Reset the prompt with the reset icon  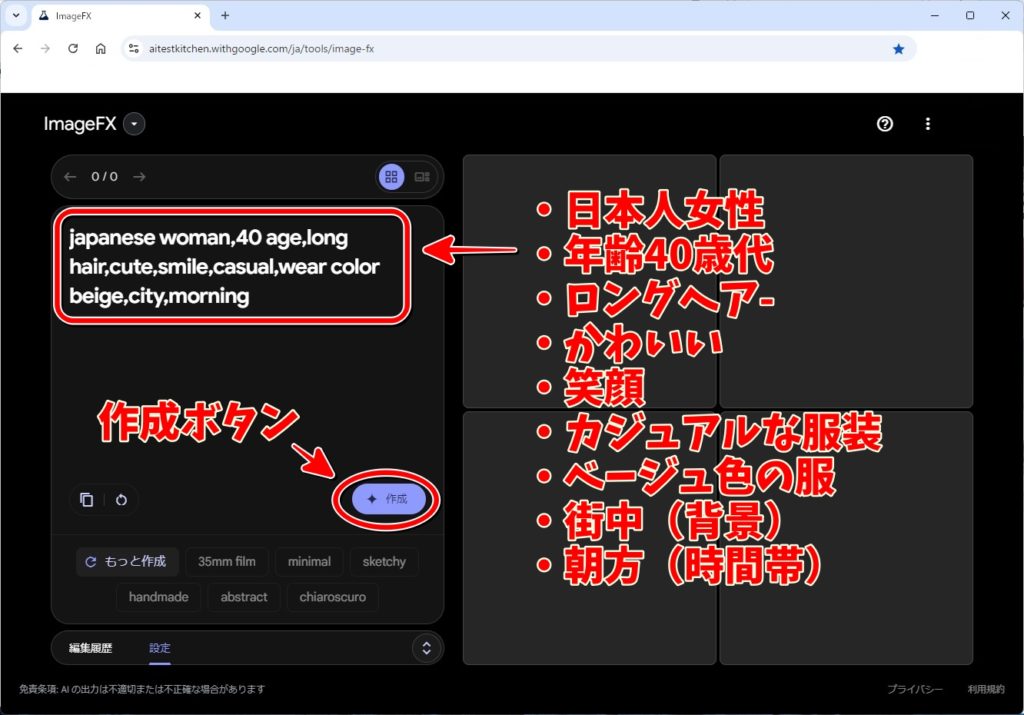click(121, 500)
